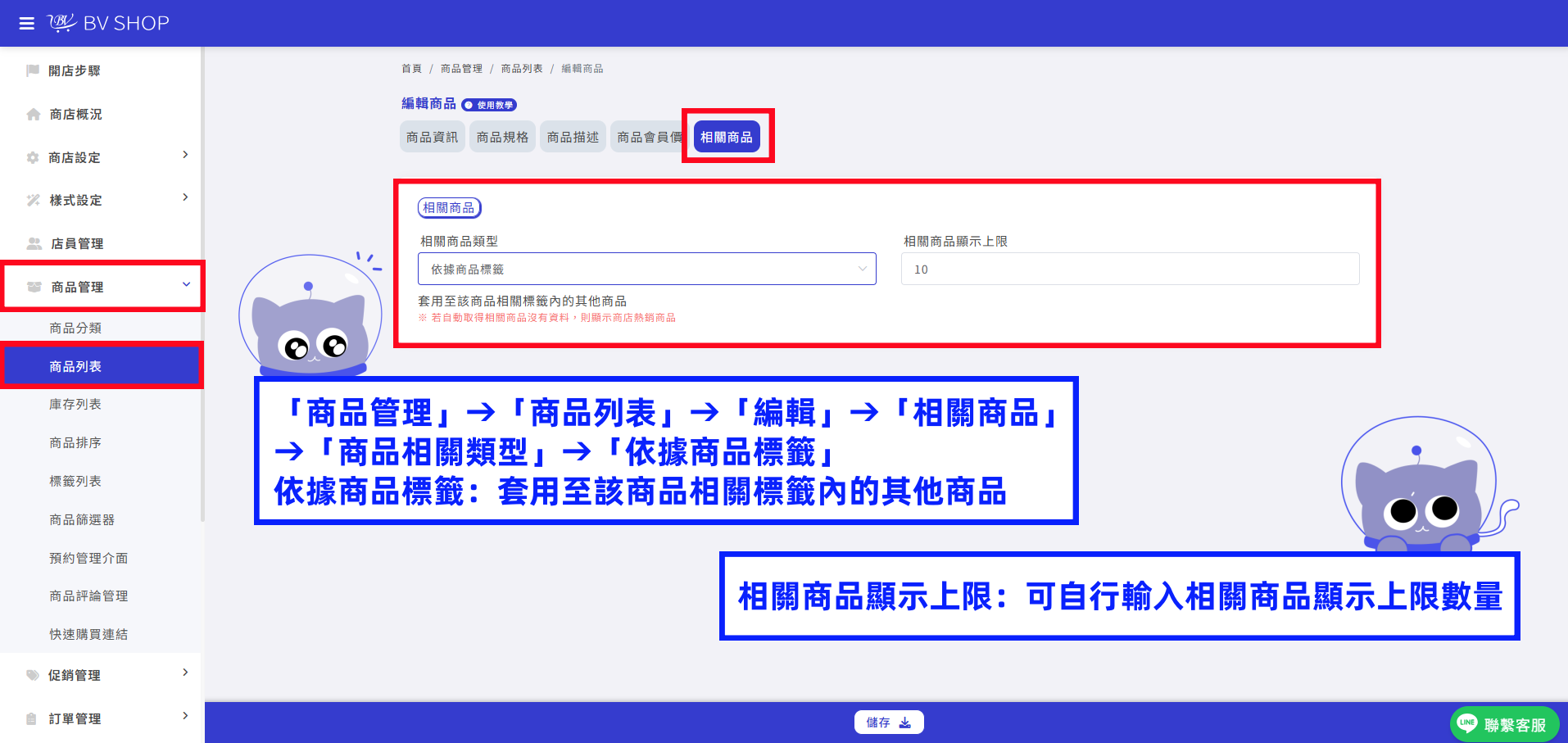Toggle the hamburger menu icon
Screen dimensions: 1568x743
tap(27, 23)
